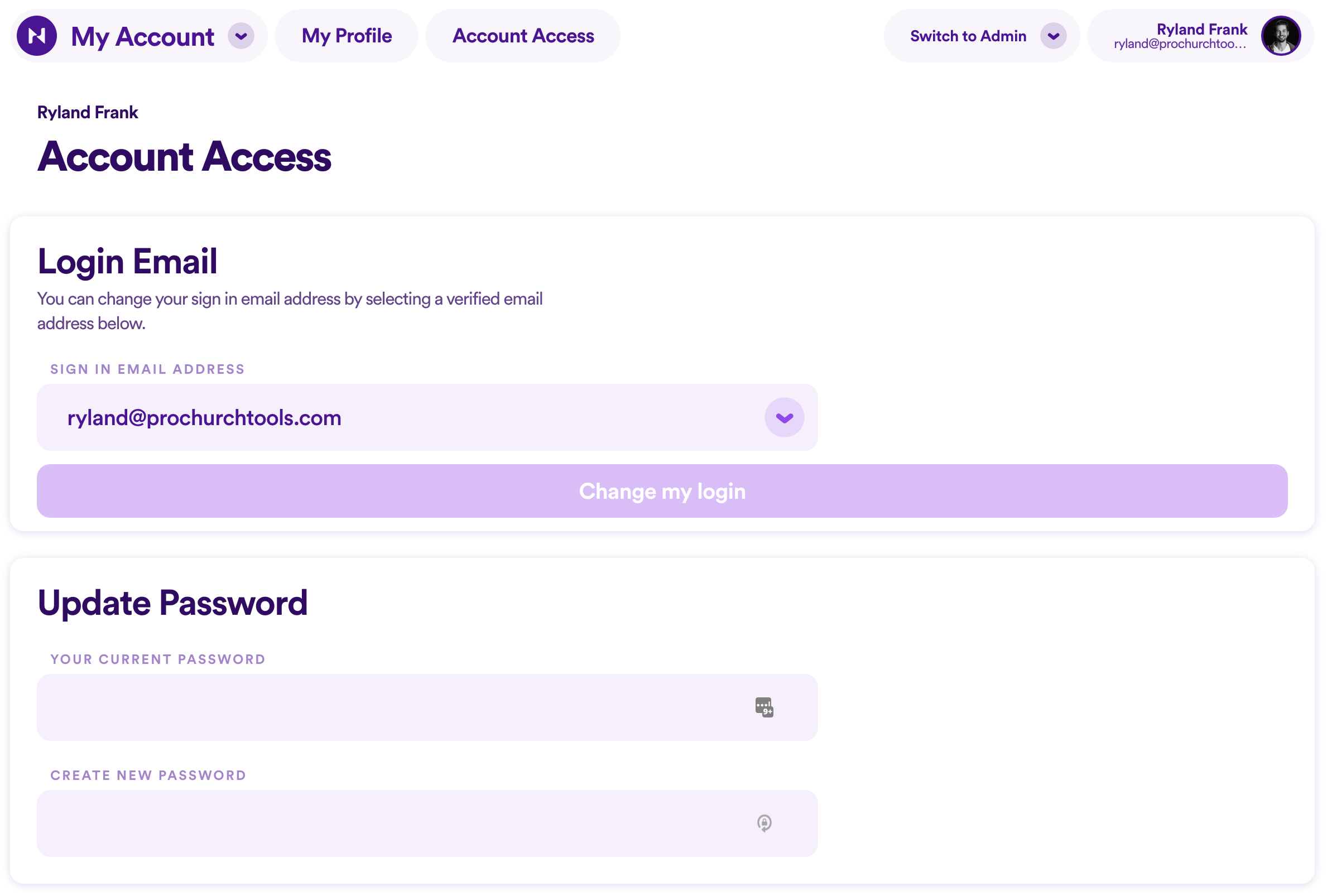The height and width of the screenshot is (896, 1327).
Task: Click the Account Access page heading
Action: click(x=184, y=156)
